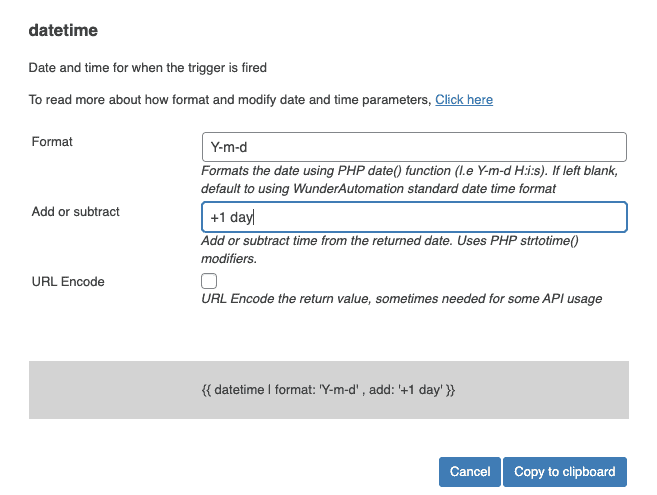Click the word 'datetime' in the grey preview

[238, 388]
